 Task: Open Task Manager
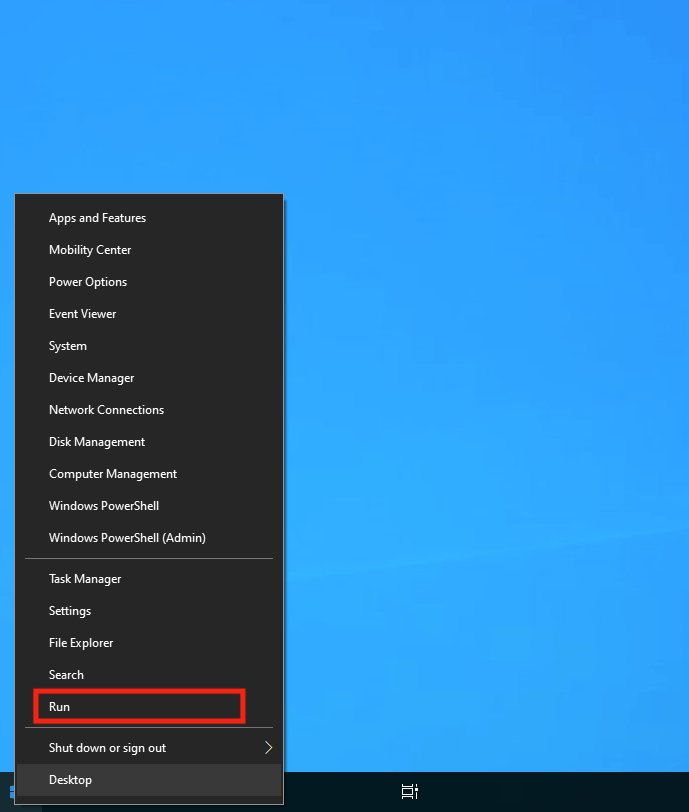(149, 579)
